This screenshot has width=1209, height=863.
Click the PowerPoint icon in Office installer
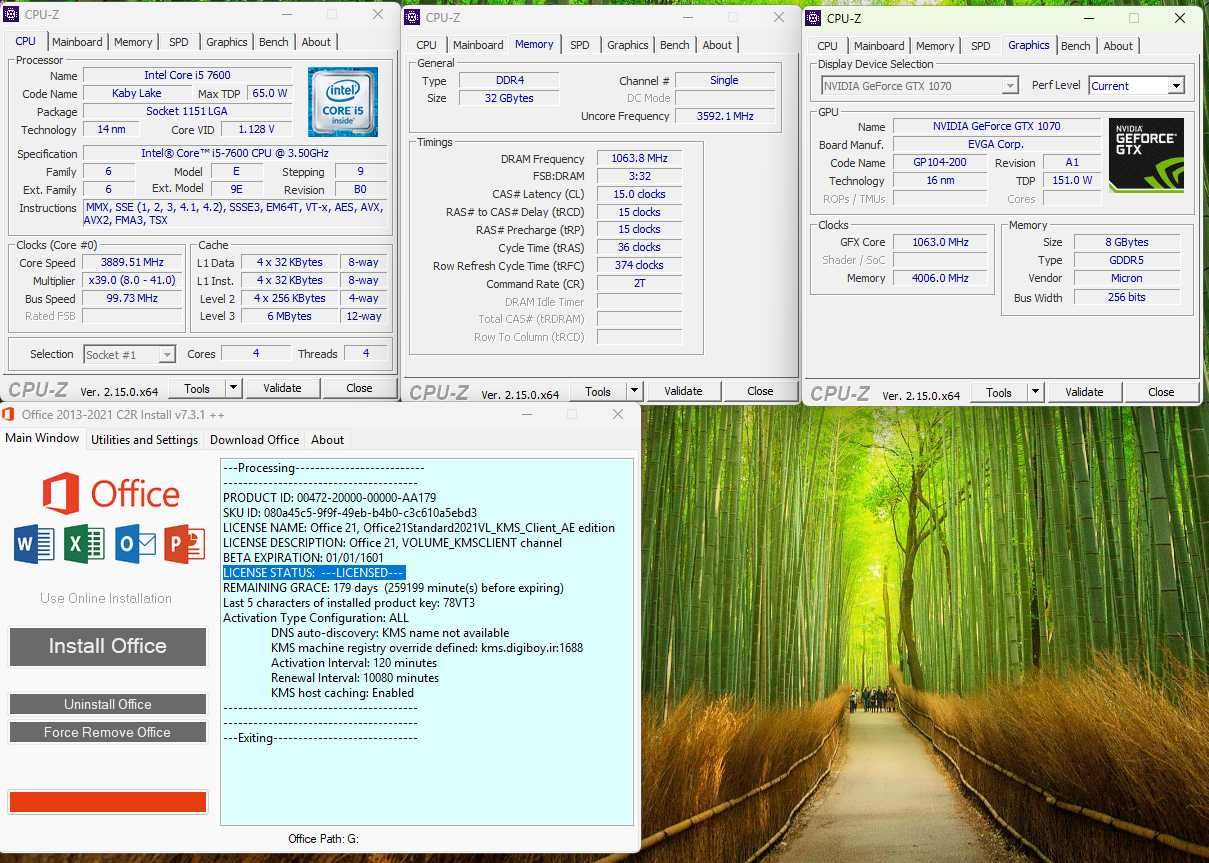point(185,544)
